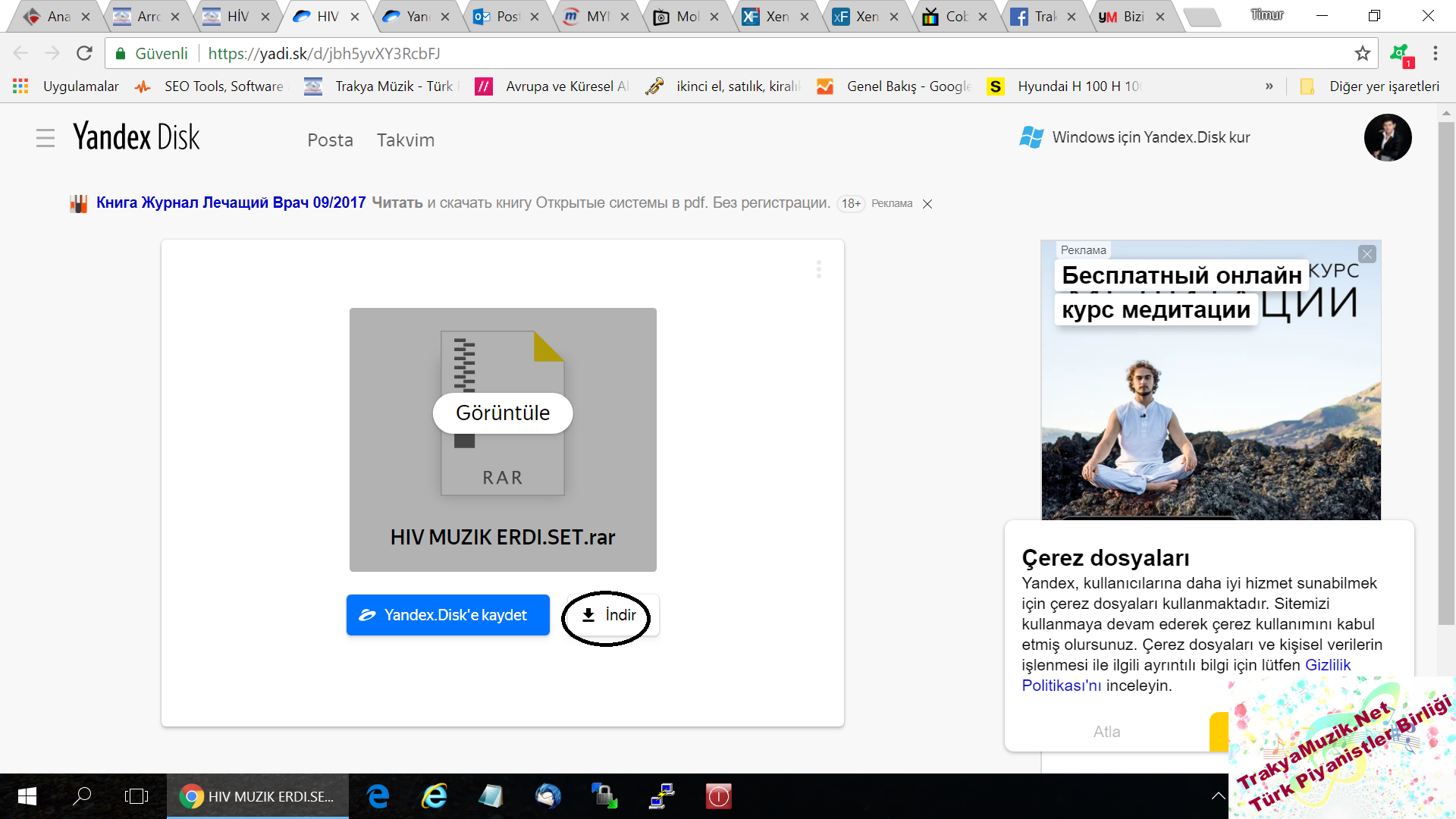
Task: Open the Yandex Disk hamburger menu
Action: point(45,138)
